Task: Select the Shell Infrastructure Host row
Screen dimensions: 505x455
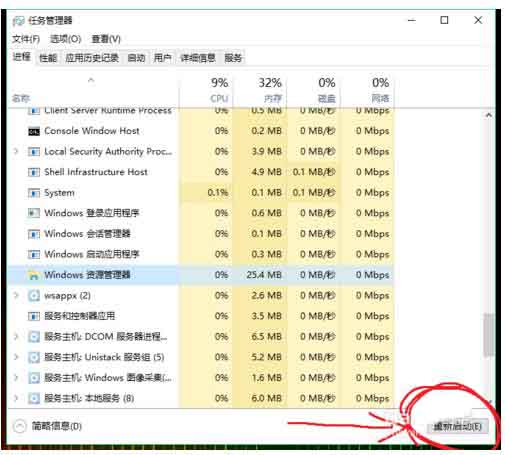Action: tap(201, 172)
